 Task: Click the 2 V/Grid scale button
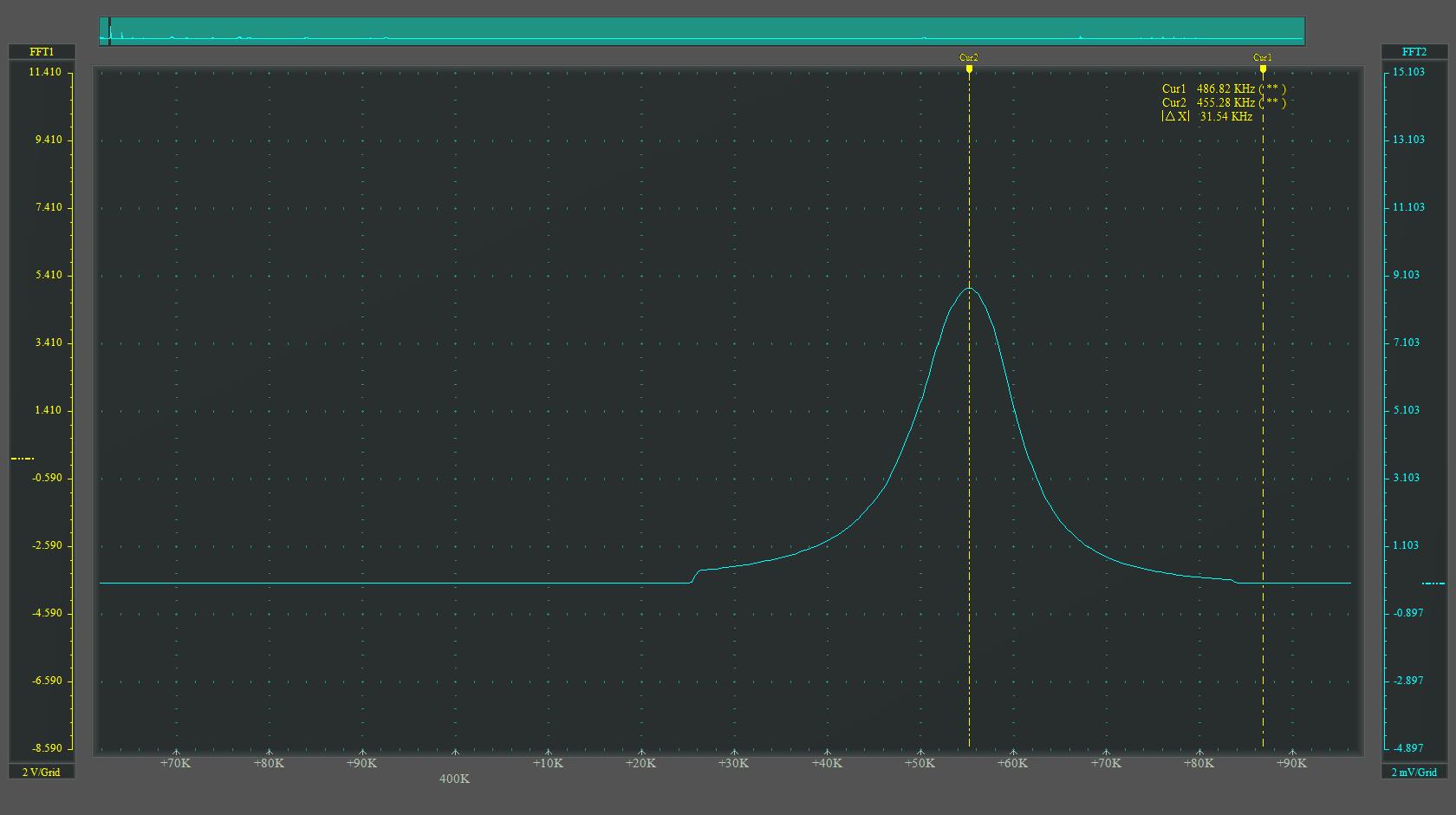pyautogui.click(x=42, y=772)
